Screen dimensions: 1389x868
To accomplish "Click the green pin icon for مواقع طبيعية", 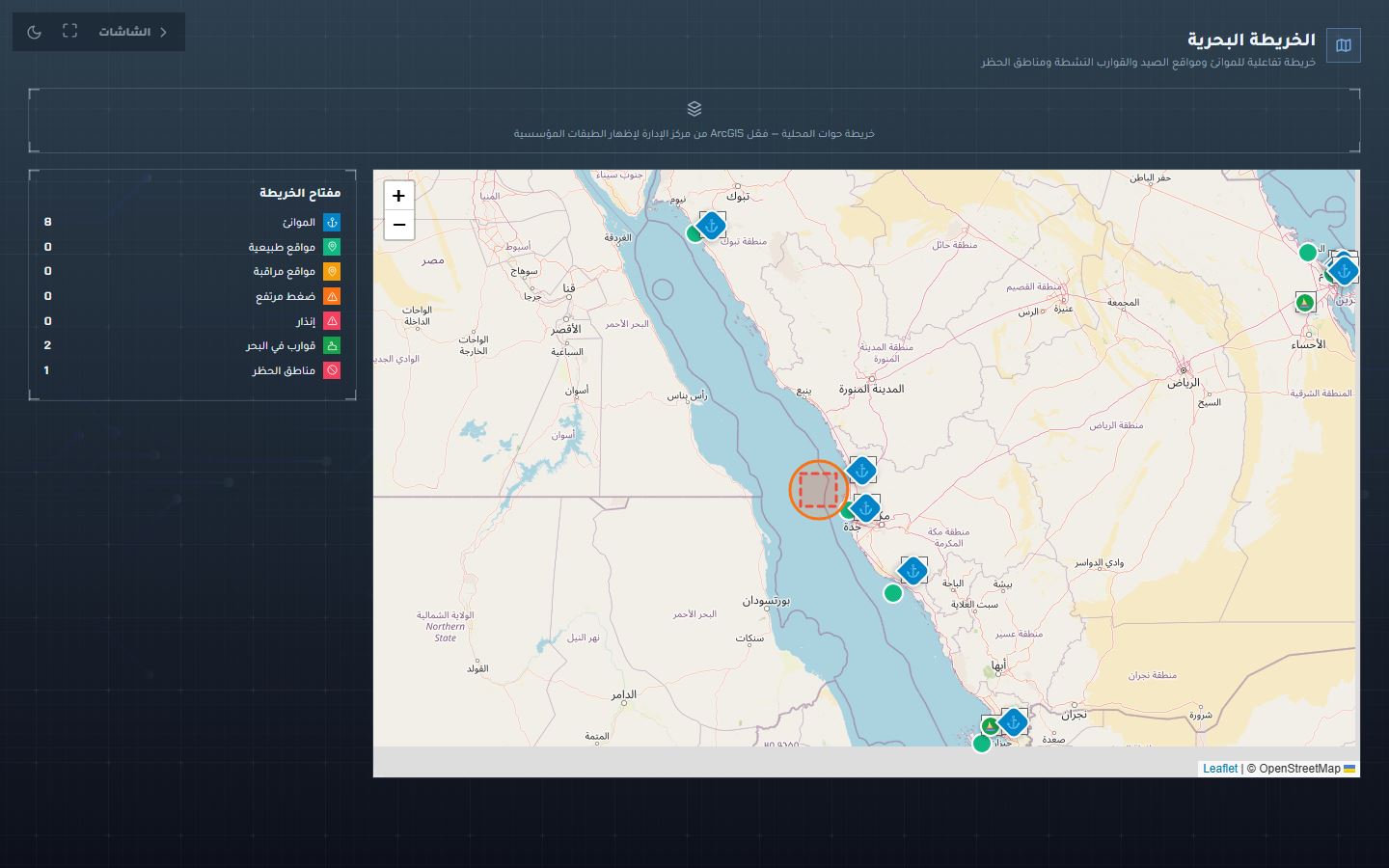I will click(x=332, y=247).
